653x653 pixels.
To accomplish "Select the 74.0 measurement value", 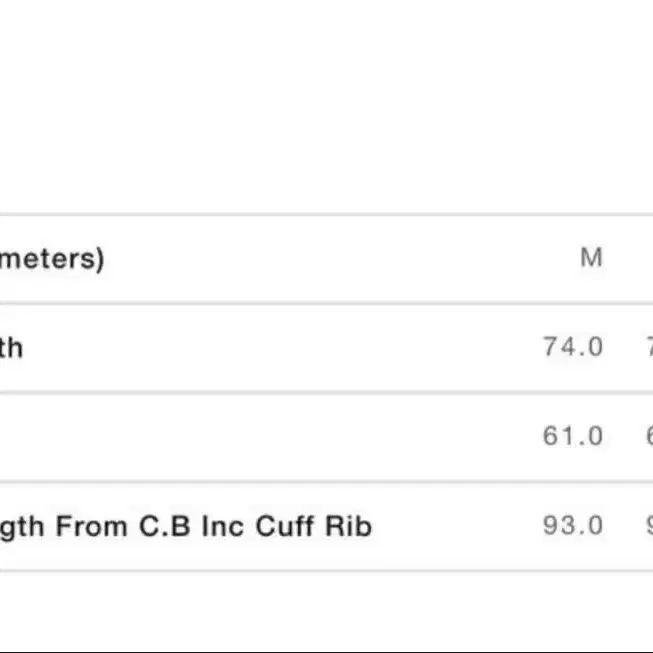I will coord(573,347).
